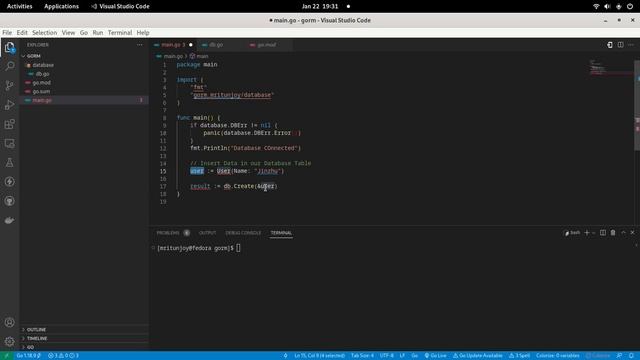Open the bash terminal profile selector
The image size is (640, 360).
point(572,233)
